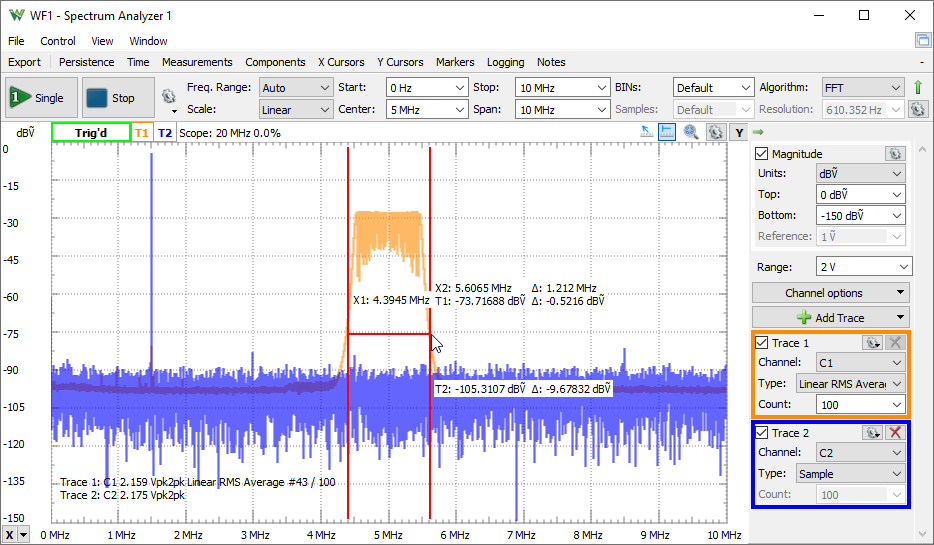Open the Magnitude settings gear
This screenshot has height=545, width=934.
point(895,154)
